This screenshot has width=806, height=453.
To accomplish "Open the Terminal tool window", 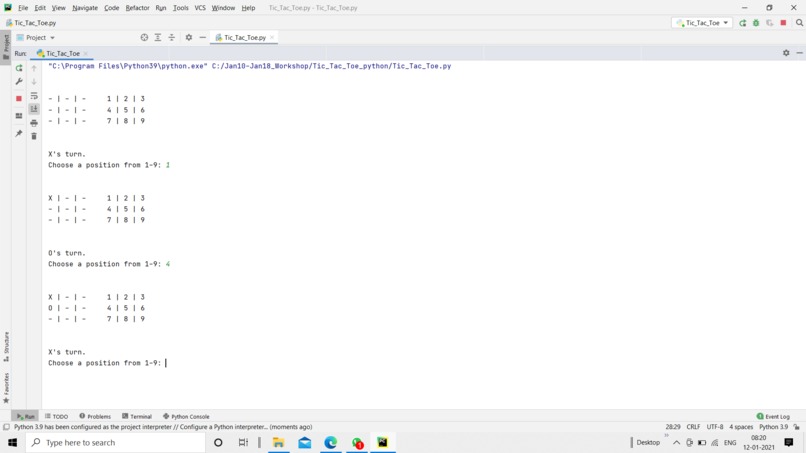I will (137, 416).
